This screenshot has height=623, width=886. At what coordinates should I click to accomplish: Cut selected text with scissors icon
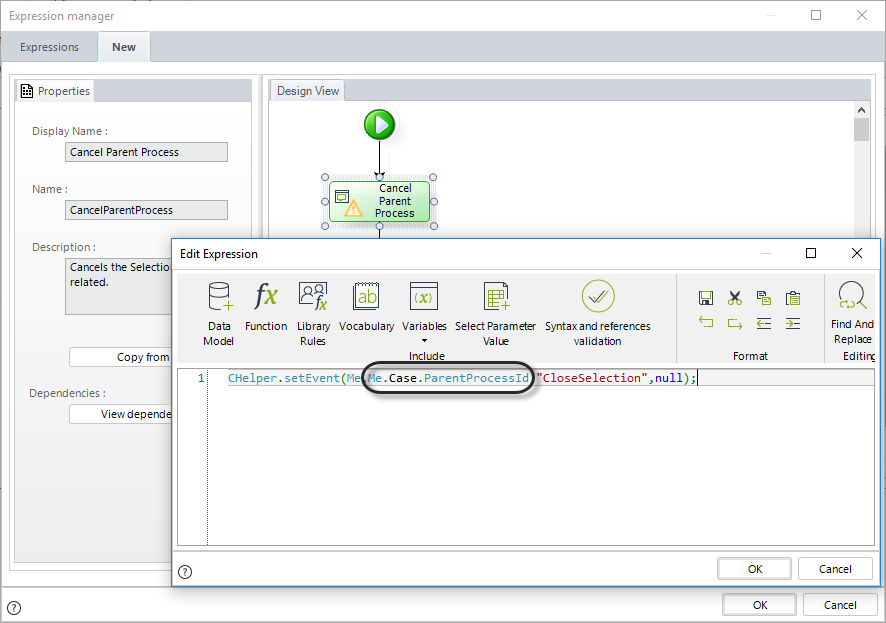click(x=735, y=298)
